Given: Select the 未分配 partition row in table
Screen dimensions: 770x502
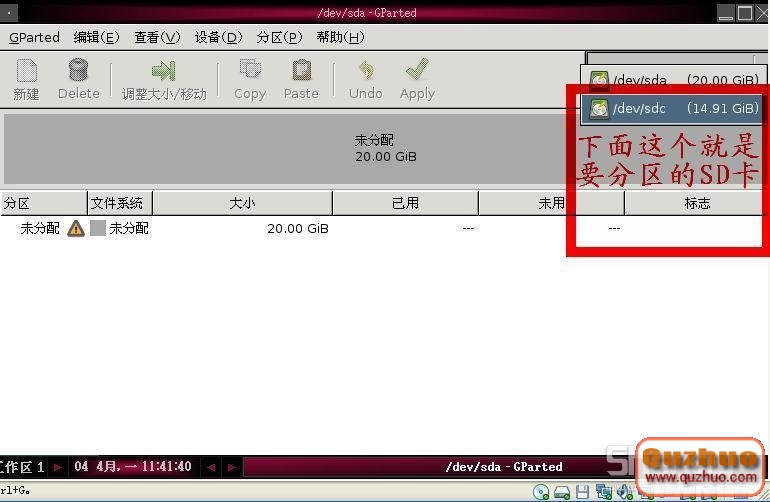Looking at the screenshot, I should pos(383,228).
